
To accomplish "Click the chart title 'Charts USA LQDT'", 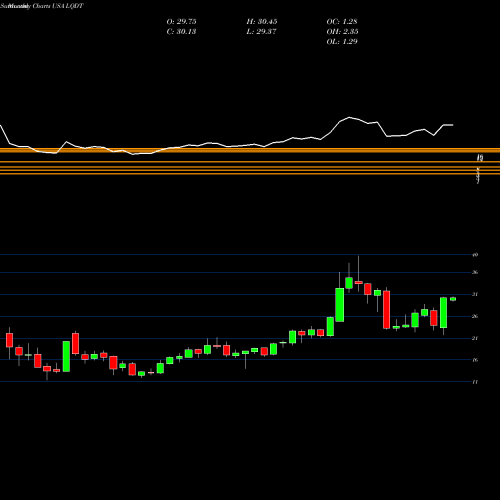I will (58, 6).
